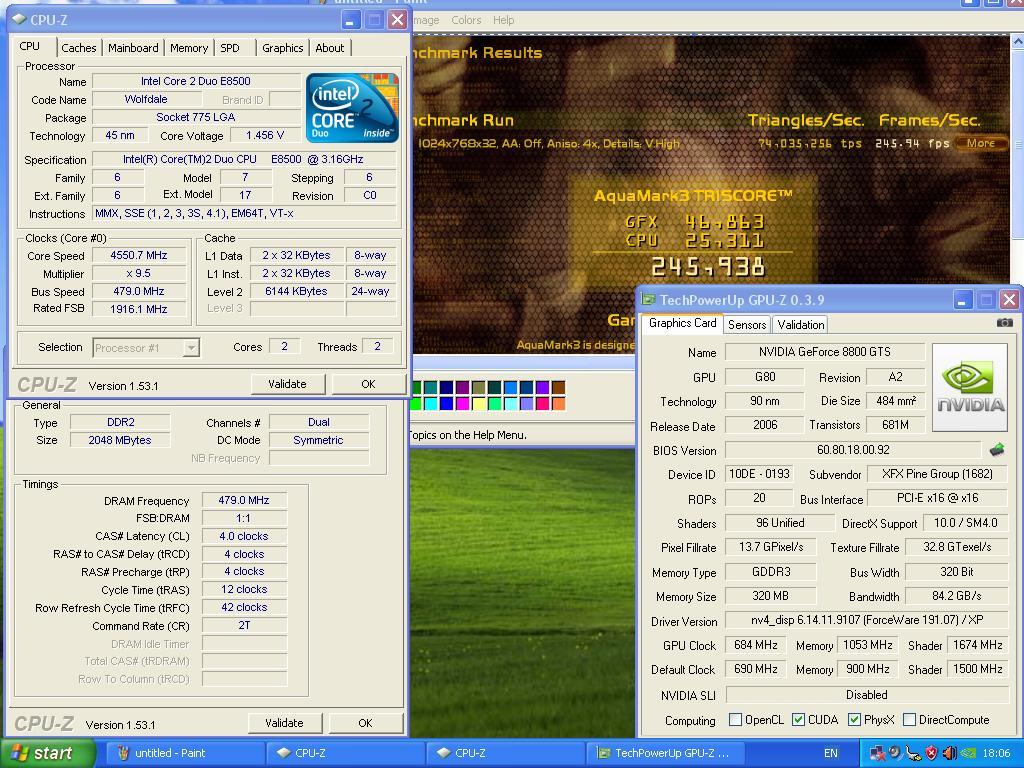This screenshot has height=768, width=1024.
Task: Click the Intel Core 2 Duo logo in CPU-Z
Action: (352, 108)
